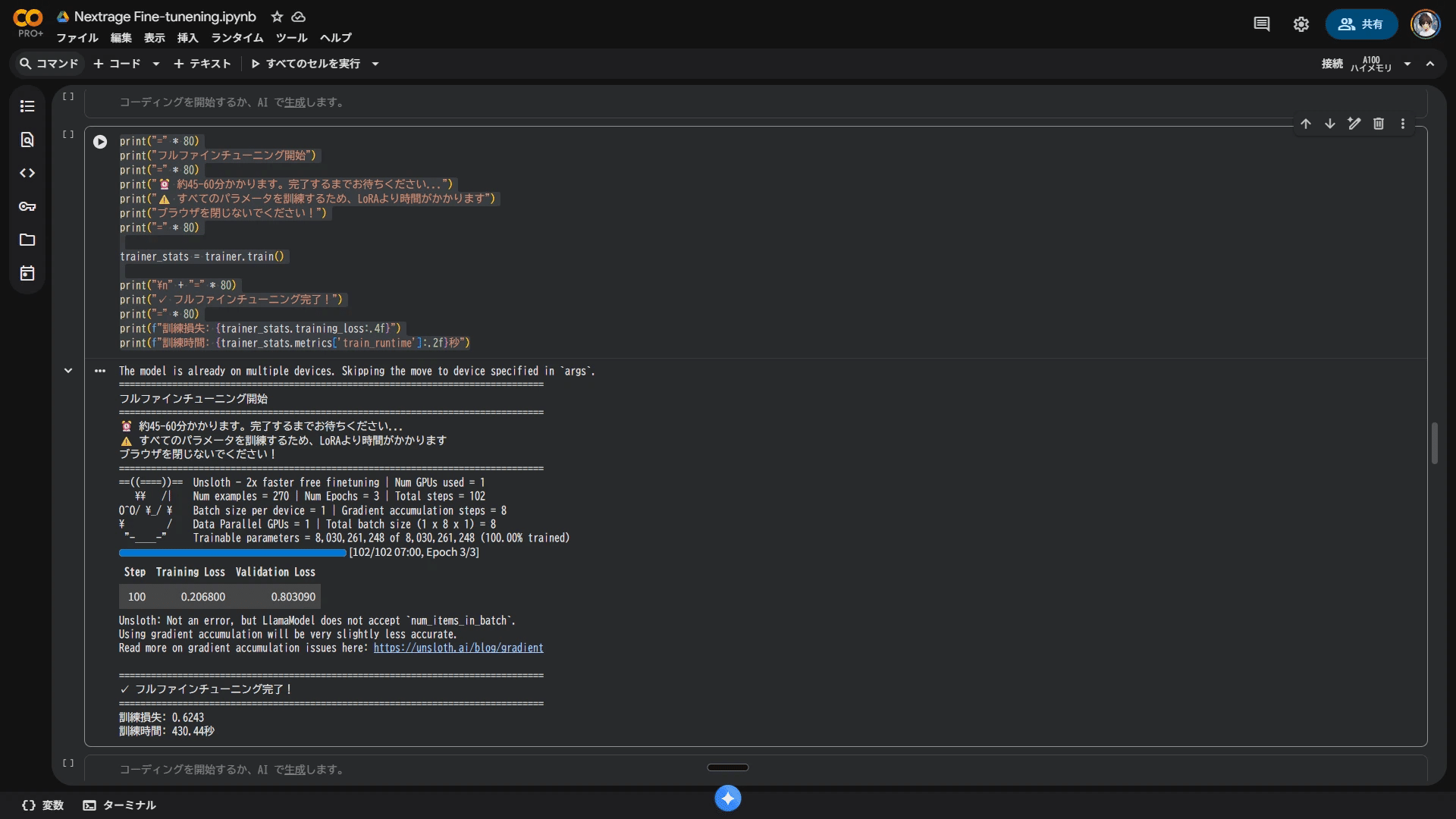The width and height of the screenshot is (1456, 819).
Task: Open the ランタイム menu
Action: (x=237, y=38)
